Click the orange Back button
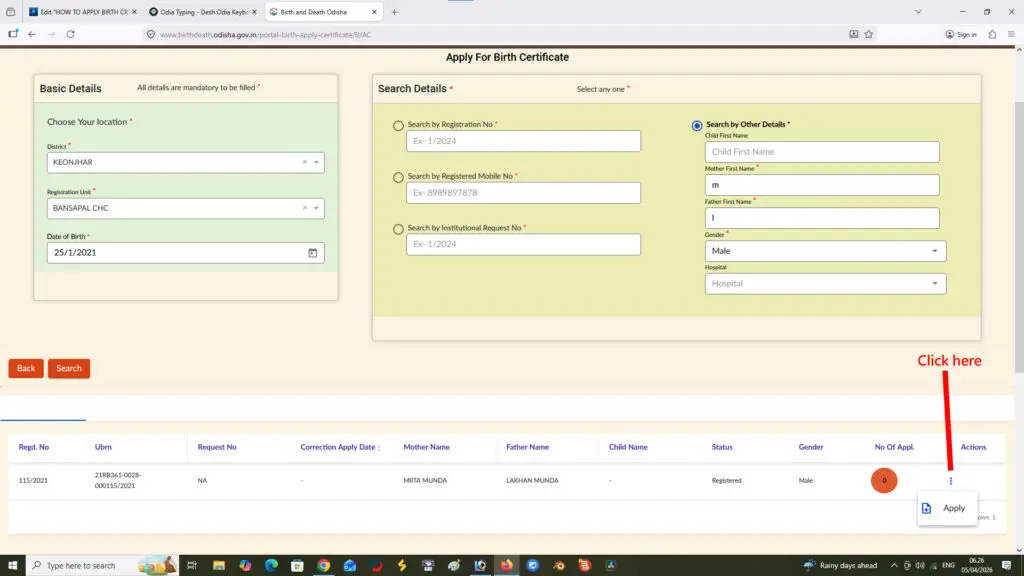This screenshot has width=1024, height=576. (x=26, y=368)
